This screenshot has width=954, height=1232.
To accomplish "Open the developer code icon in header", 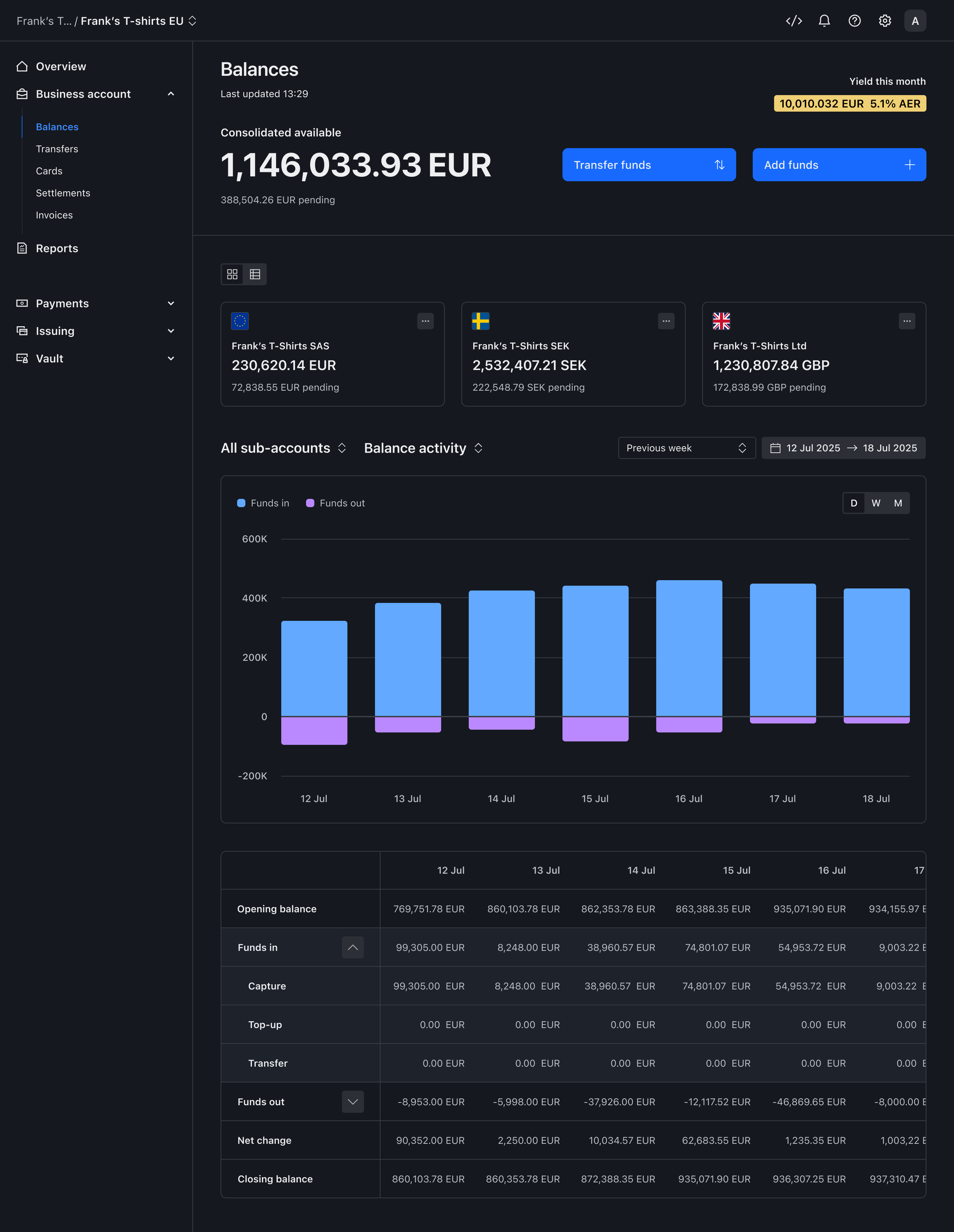I will click(x=794, y=21).
